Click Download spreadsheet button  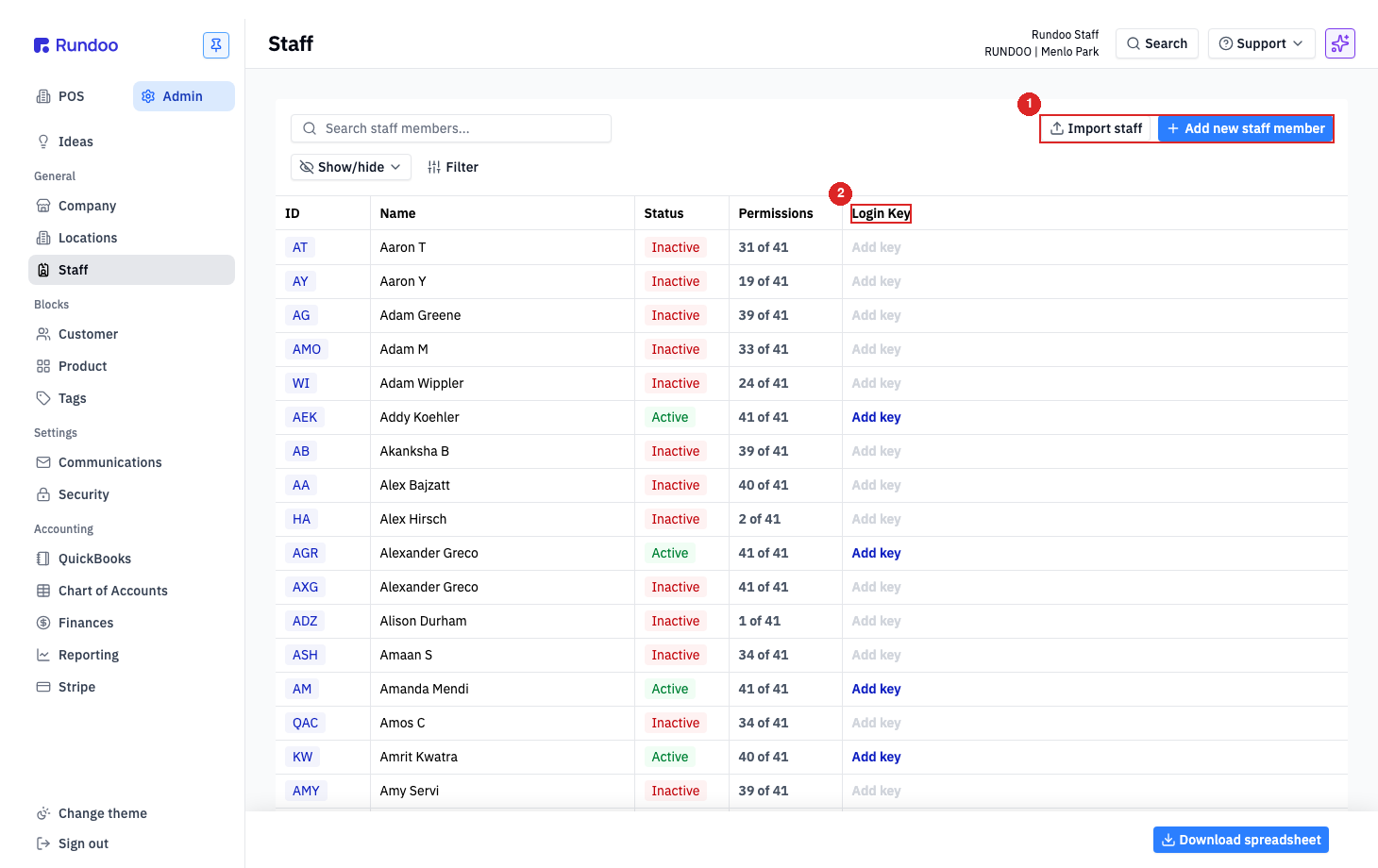[x=1241, y=840]
